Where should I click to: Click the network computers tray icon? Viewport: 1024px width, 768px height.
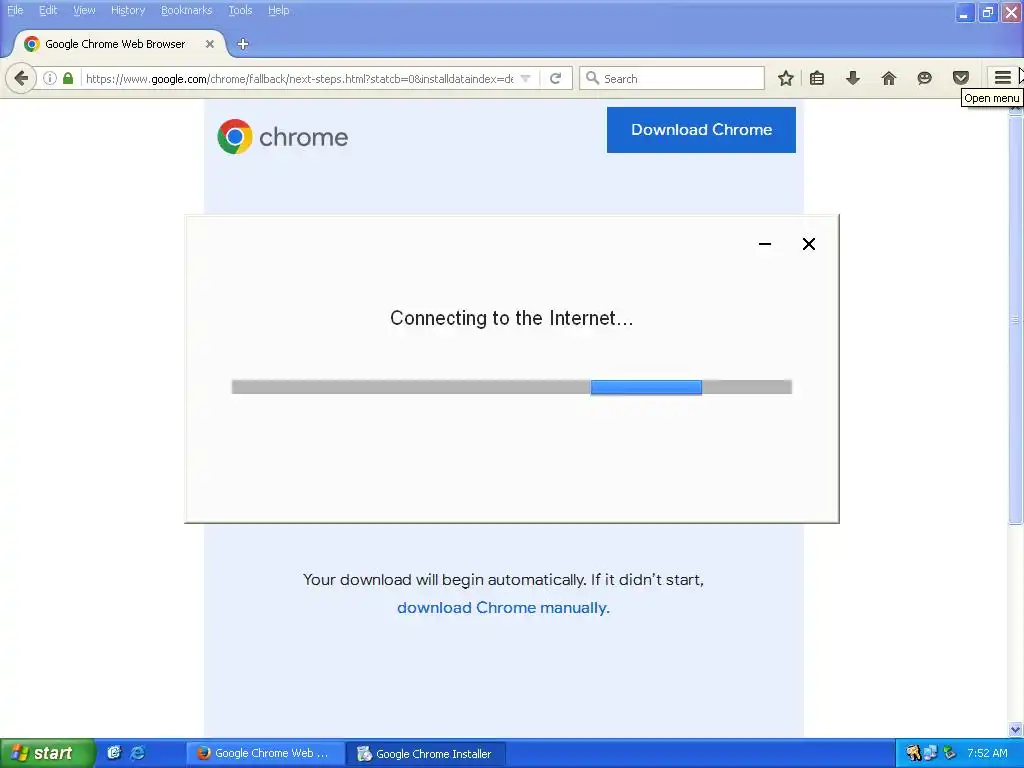[930, 753]
